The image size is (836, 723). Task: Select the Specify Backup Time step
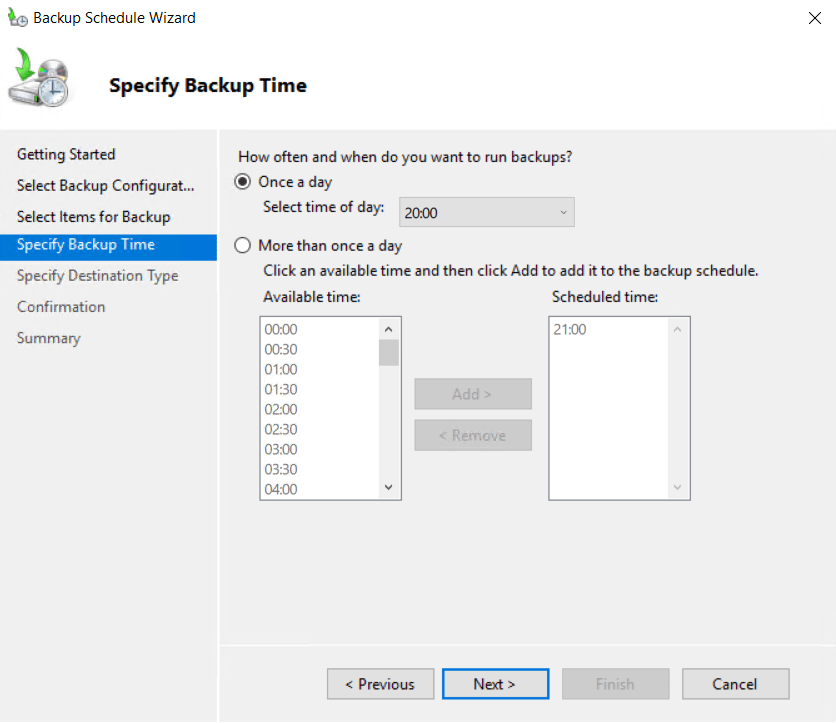click(86, 245)
